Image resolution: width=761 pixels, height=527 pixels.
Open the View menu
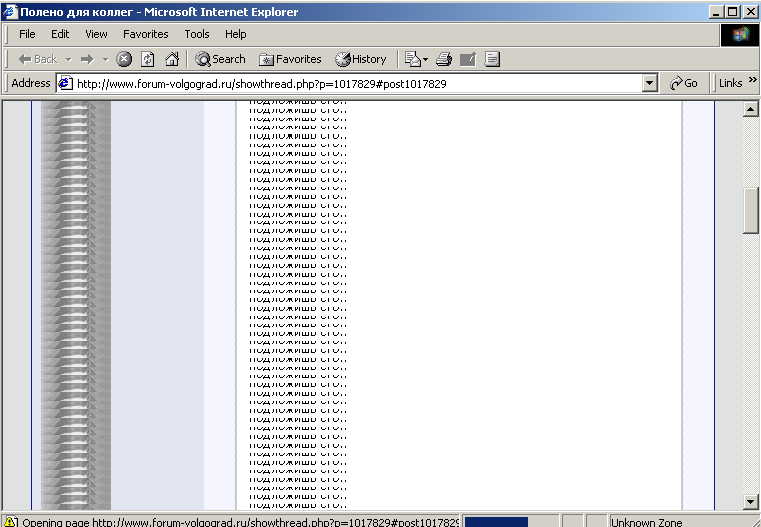click(x=96, y=34)
